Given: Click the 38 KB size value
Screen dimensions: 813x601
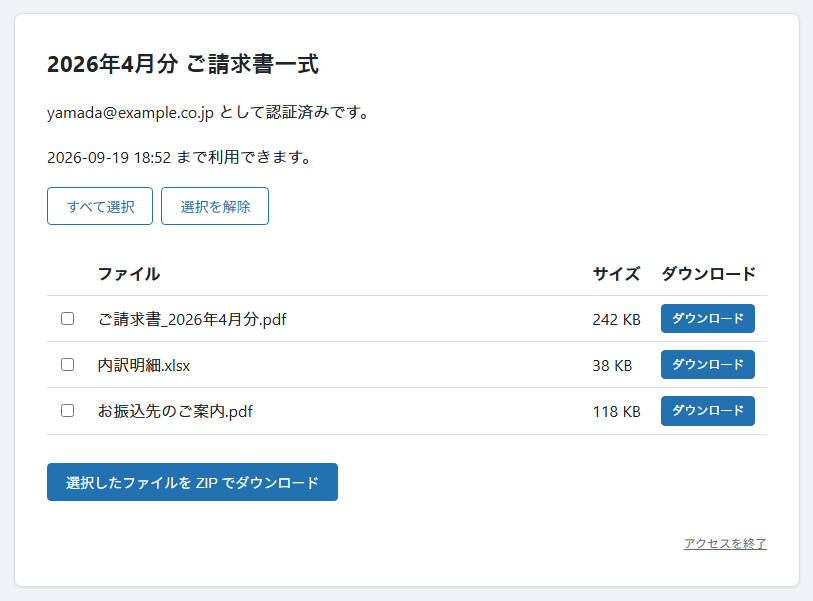Looking at the screenshot, I should coord(612,366).
